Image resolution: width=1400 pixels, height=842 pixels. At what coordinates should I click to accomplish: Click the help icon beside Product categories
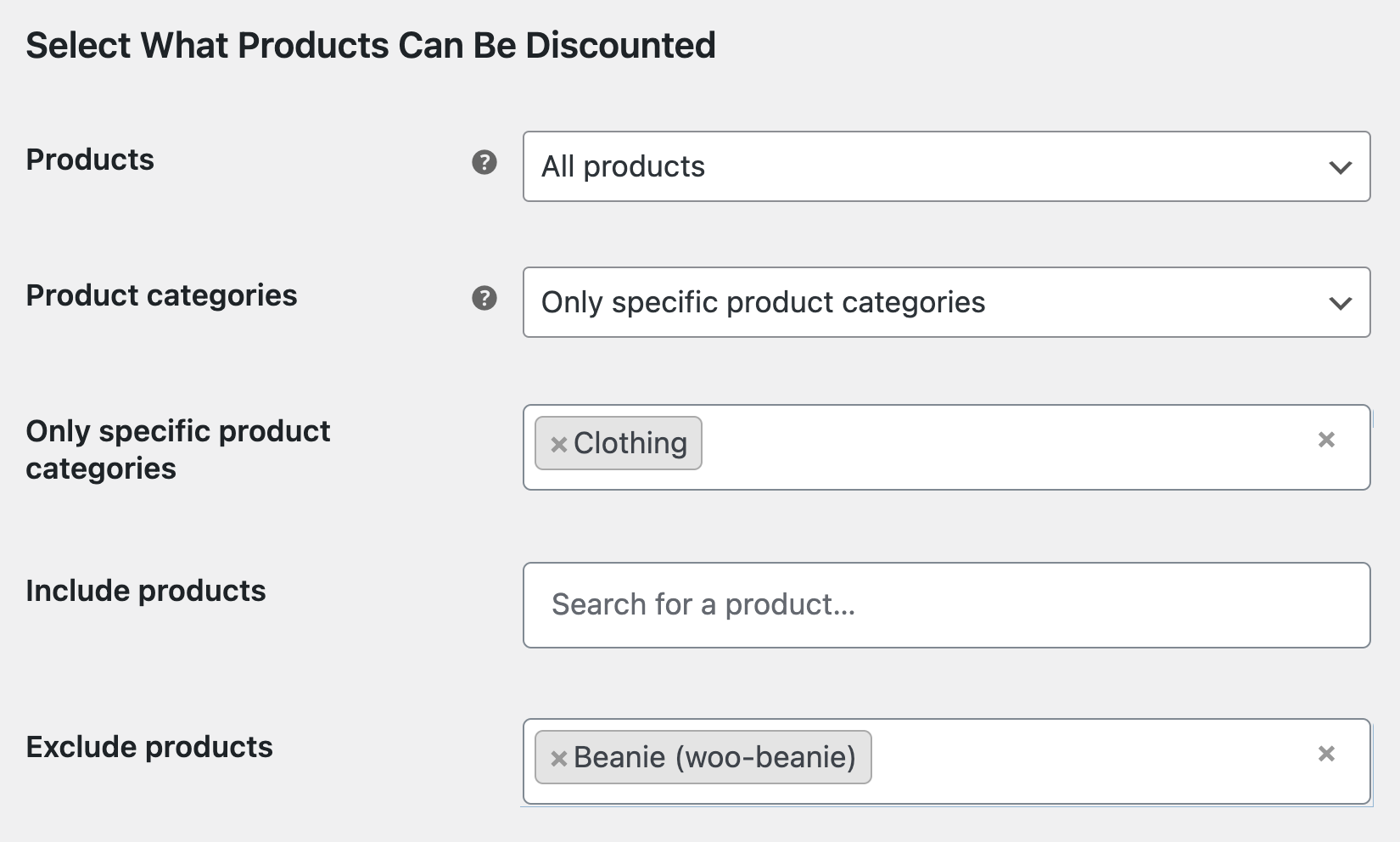point(483,299)
